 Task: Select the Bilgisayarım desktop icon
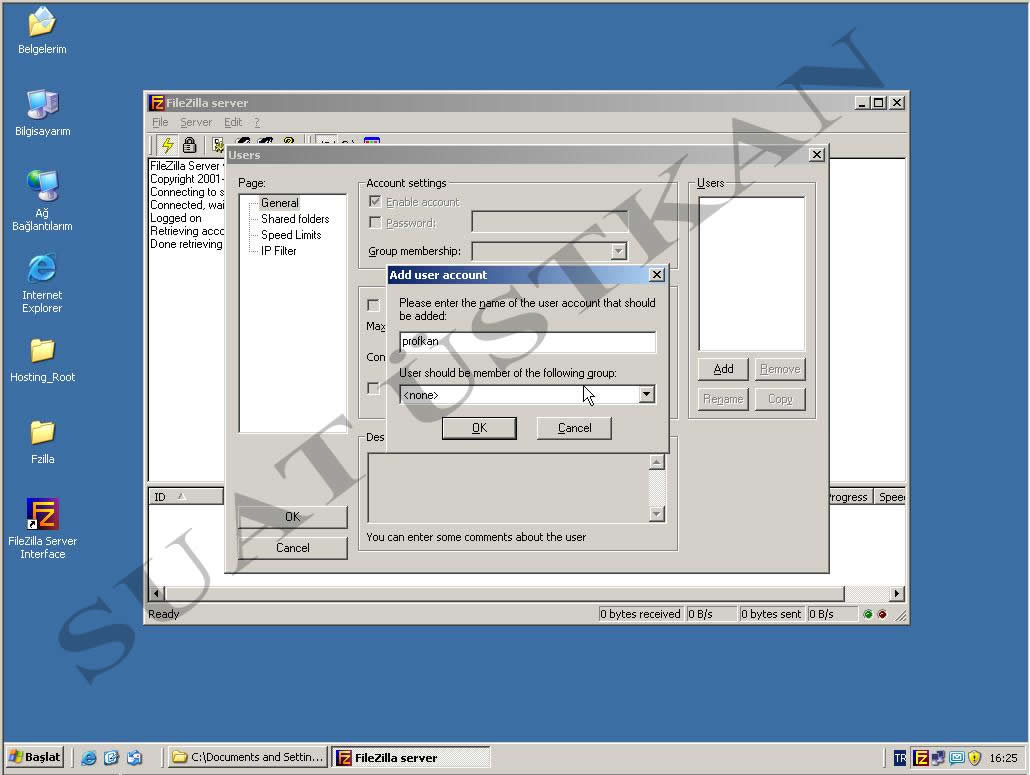[42, 113]
